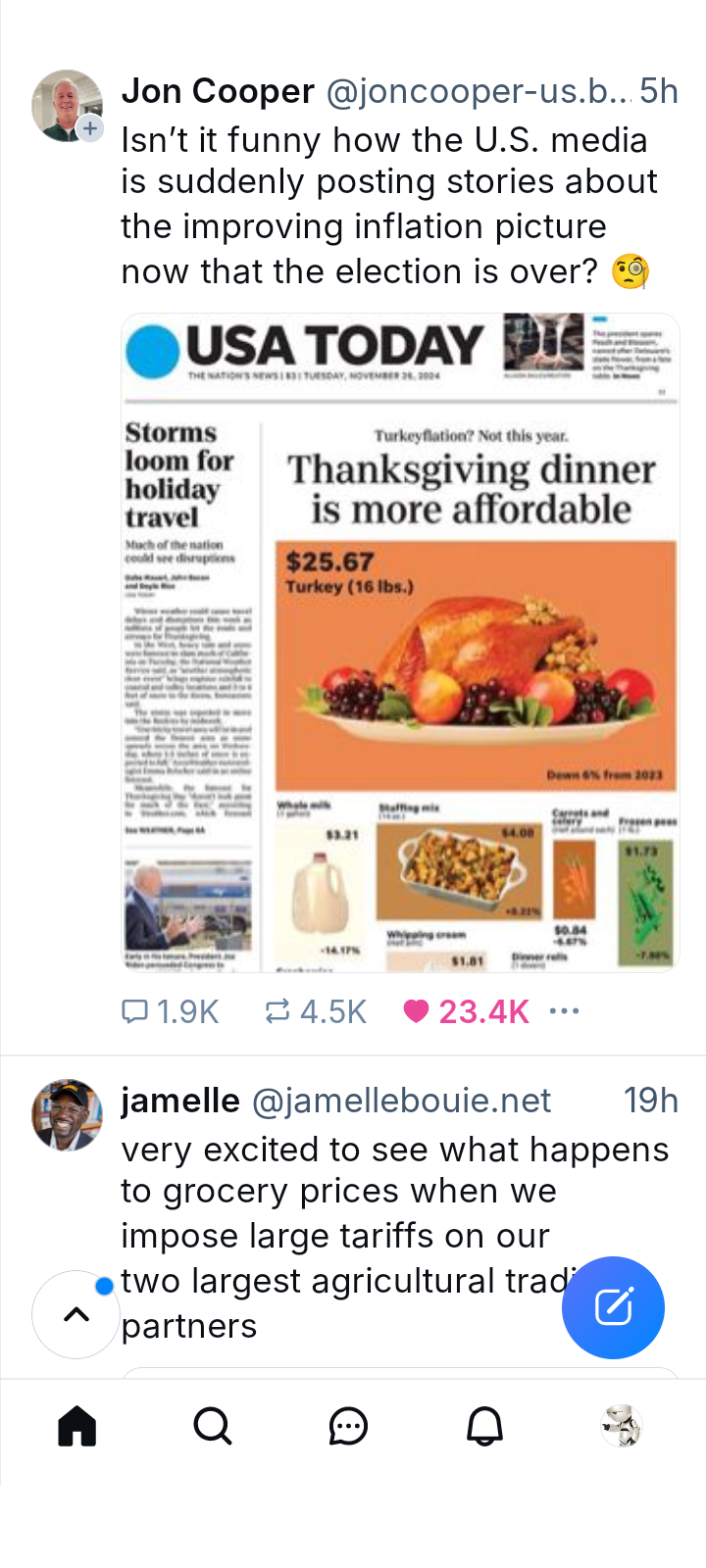Toggle like on Jon Cooper's post
The image size is (706, 1568).
coord(466,1011)
